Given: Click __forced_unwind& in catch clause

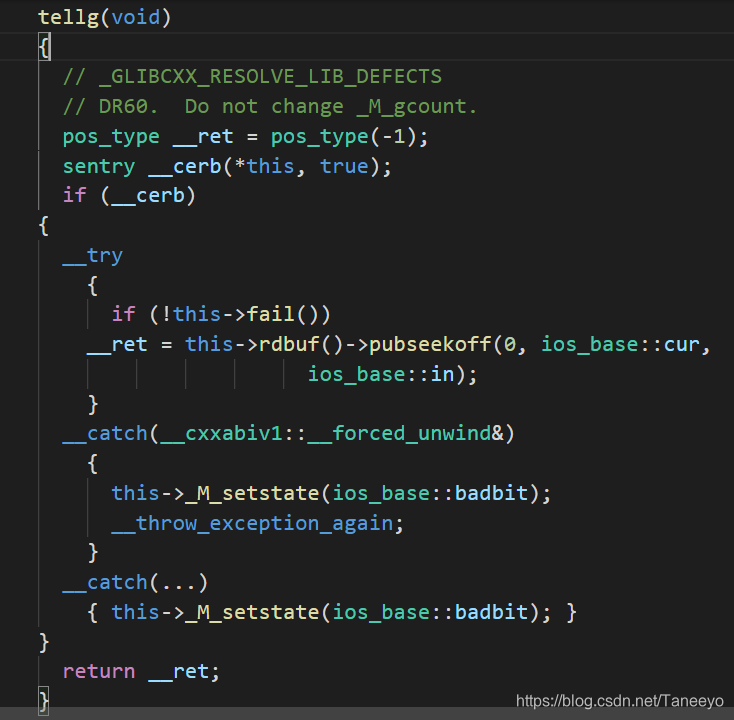Looking at the screenshot, I should (405, 433).
